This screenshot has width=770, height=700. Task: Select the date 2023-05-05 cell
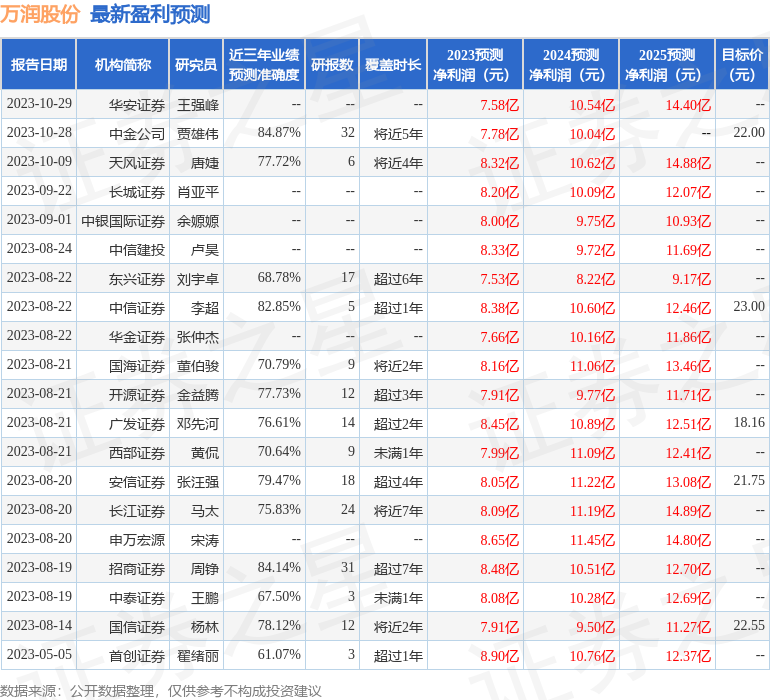(39, 655)
